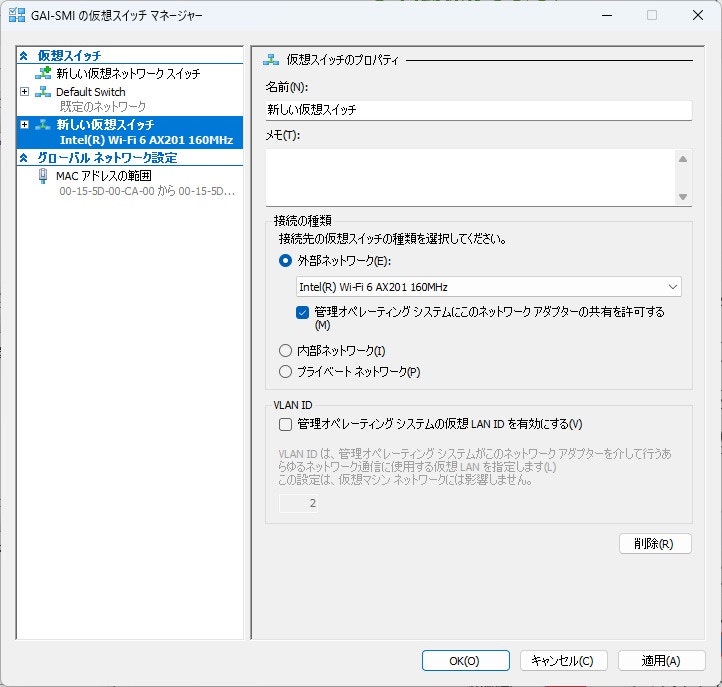Select the 外部ネットワーク radio button
The height and width of the screenshot is (687, 722).
[x=285, y=261]
